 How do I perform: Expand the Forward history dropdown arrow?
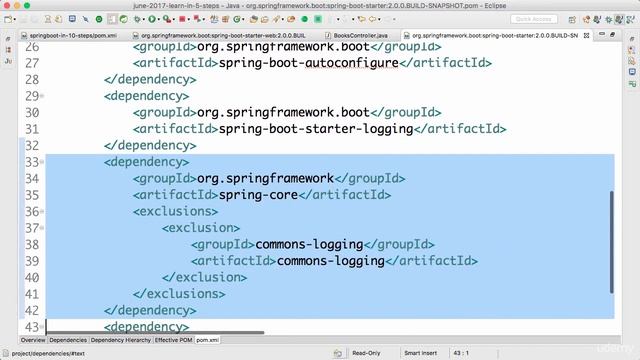[x=379, y=19]
